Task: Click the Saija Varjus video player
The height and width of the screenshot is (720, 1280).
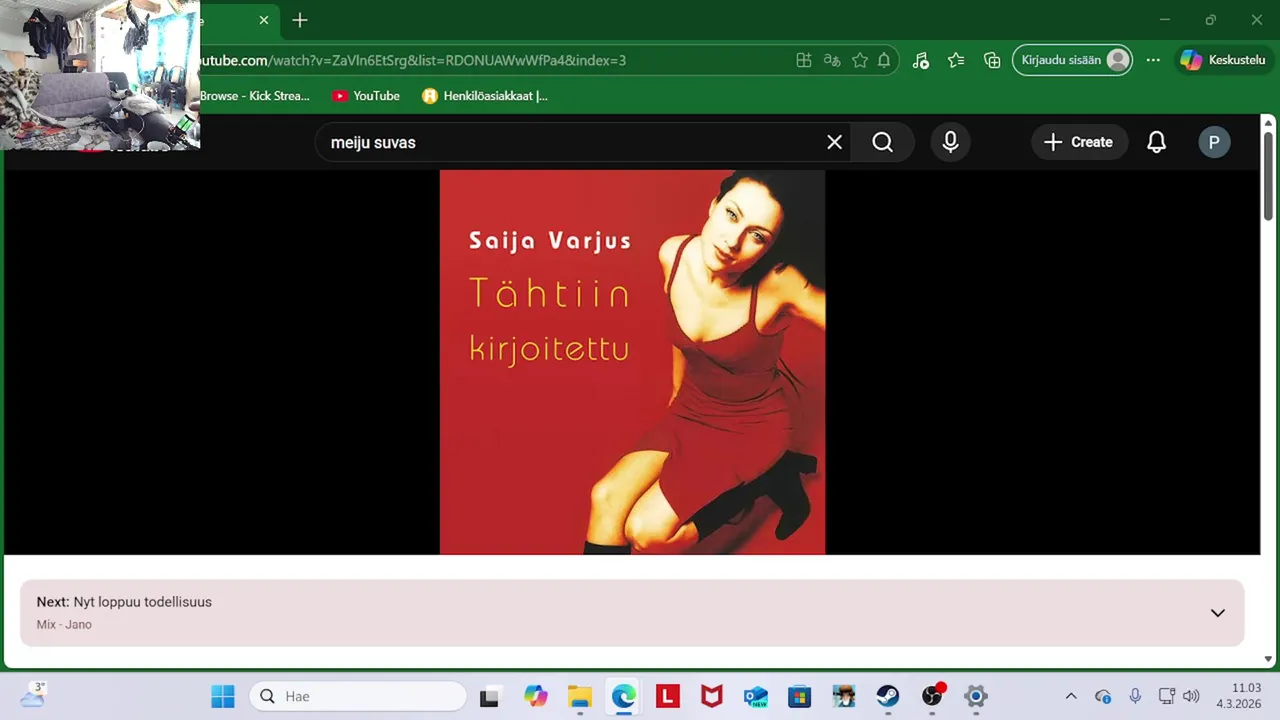Action: click(632, 362)
